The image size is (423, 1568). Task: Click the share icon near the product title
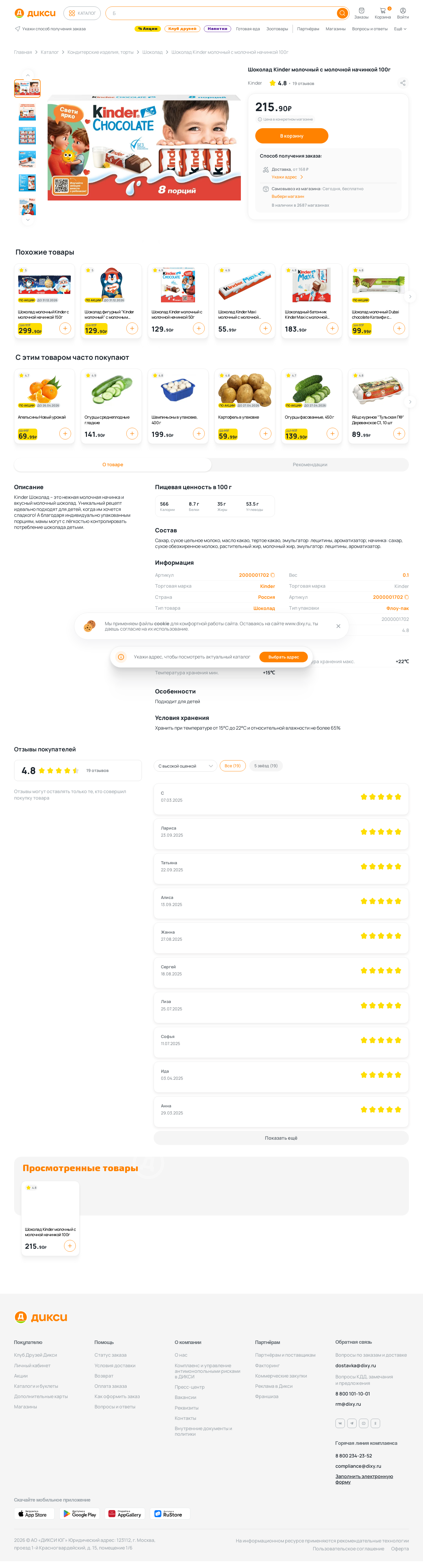tap(402, 83)
